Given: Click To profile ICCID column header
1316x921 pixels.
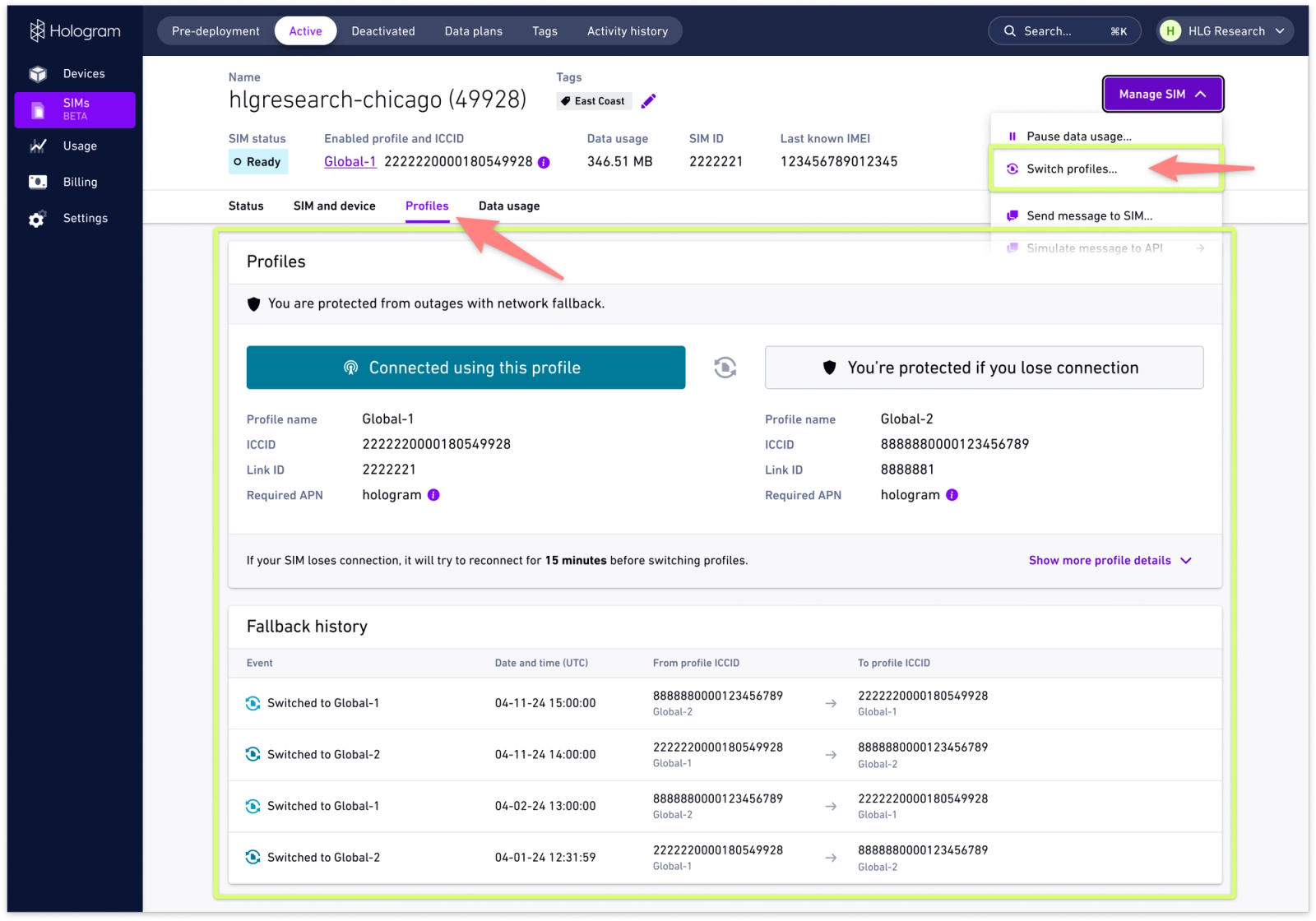Looking at the screenshot, I should click(x=894, y=663).
